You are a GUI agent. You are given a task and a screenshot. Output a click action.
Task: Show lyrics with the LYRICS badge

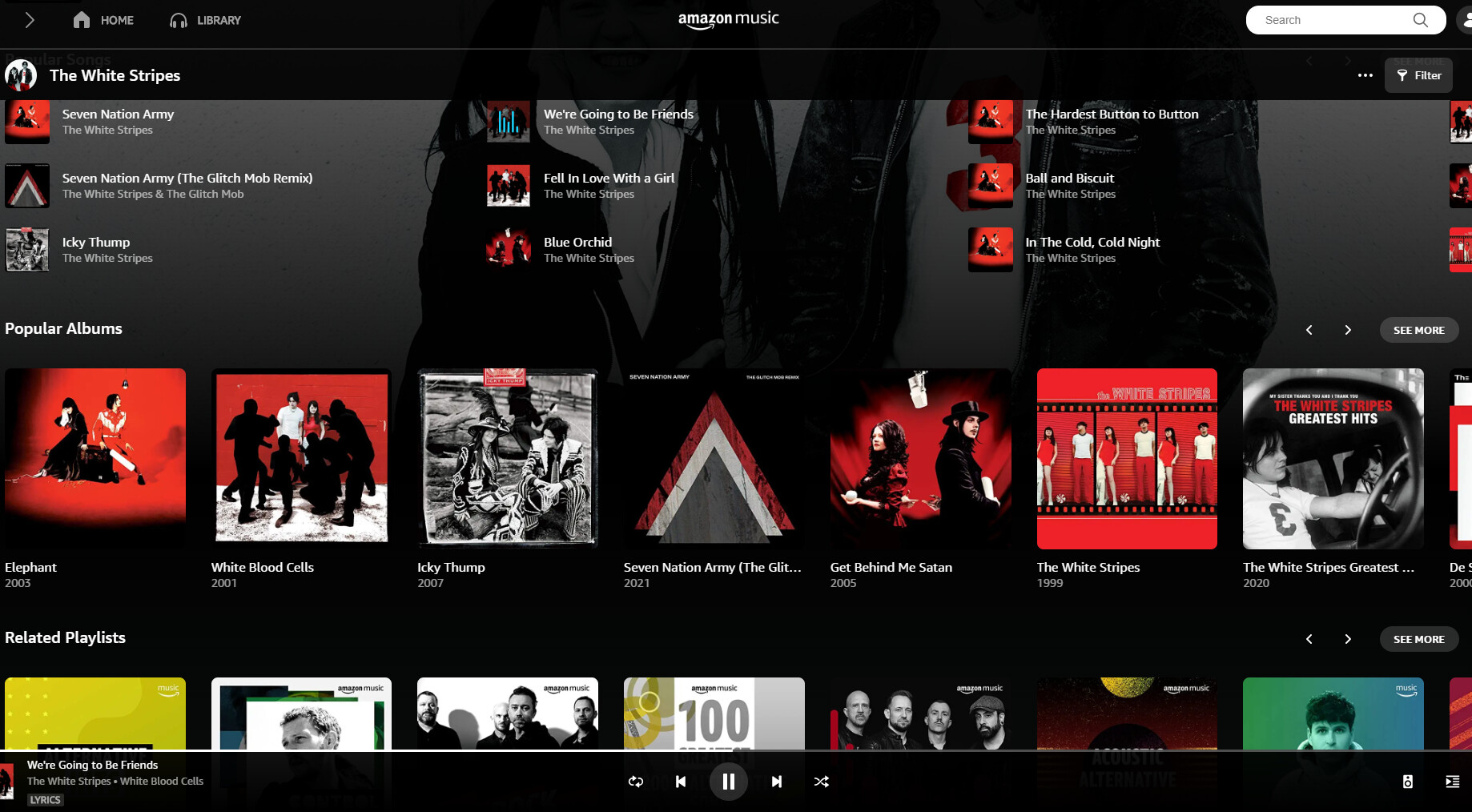click(45, 799)
